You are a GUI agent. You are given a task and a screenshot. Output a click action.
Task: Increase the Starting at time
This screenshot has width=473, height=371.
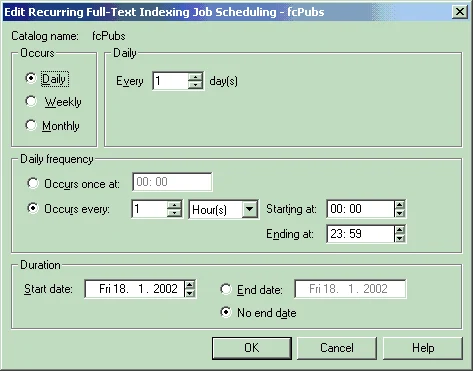[400, 205]
